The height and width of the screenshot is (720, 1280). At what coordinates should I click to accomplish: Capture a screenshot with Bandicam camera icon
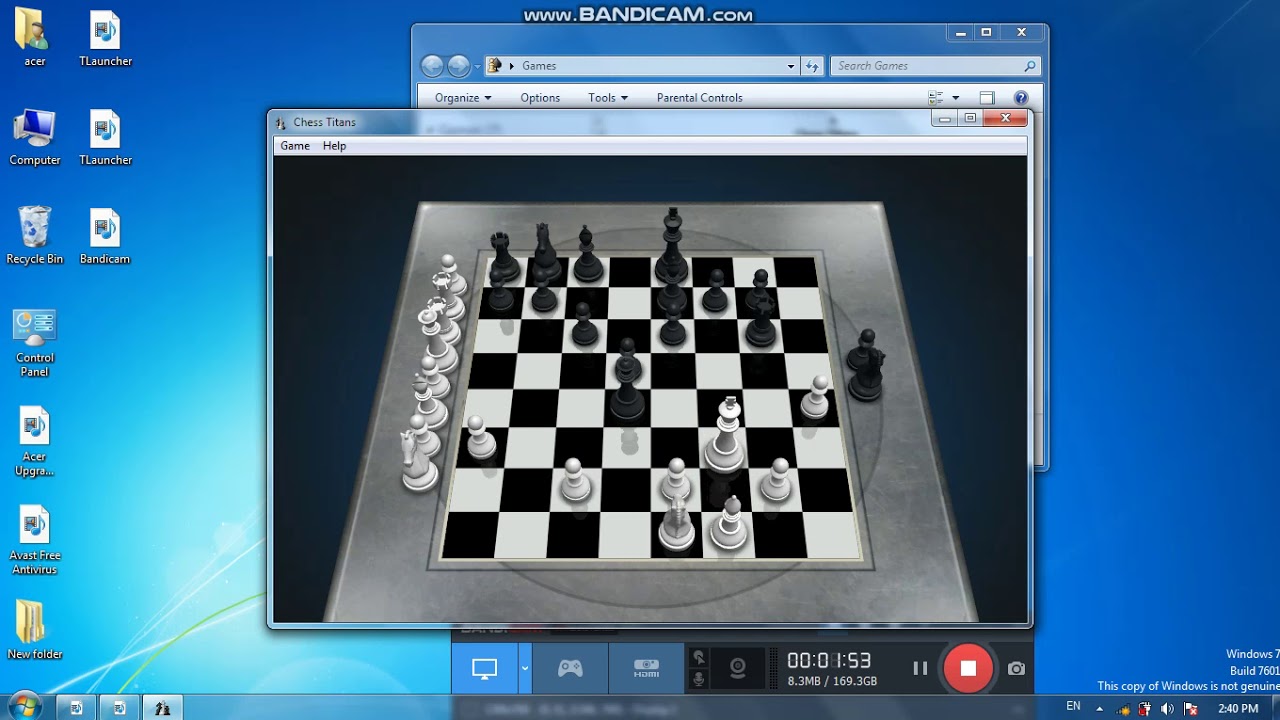(1016, 669)
